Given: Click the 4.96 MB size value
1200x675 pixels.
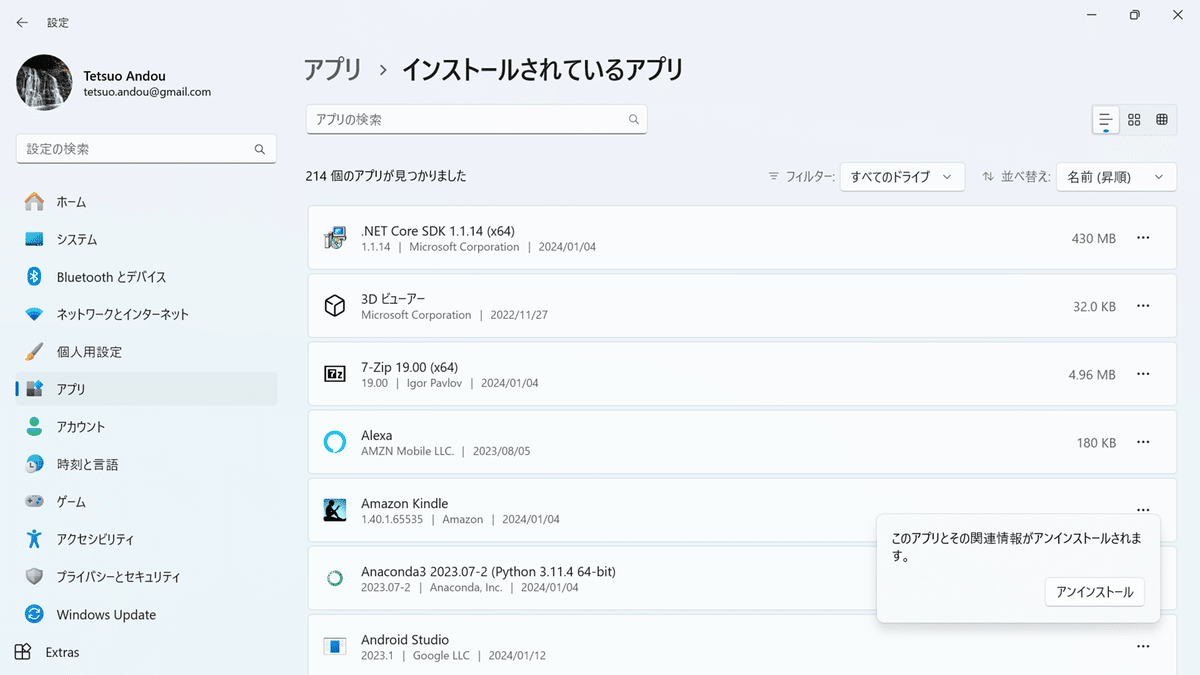Looking at the screenshot, I should 1092,374.
